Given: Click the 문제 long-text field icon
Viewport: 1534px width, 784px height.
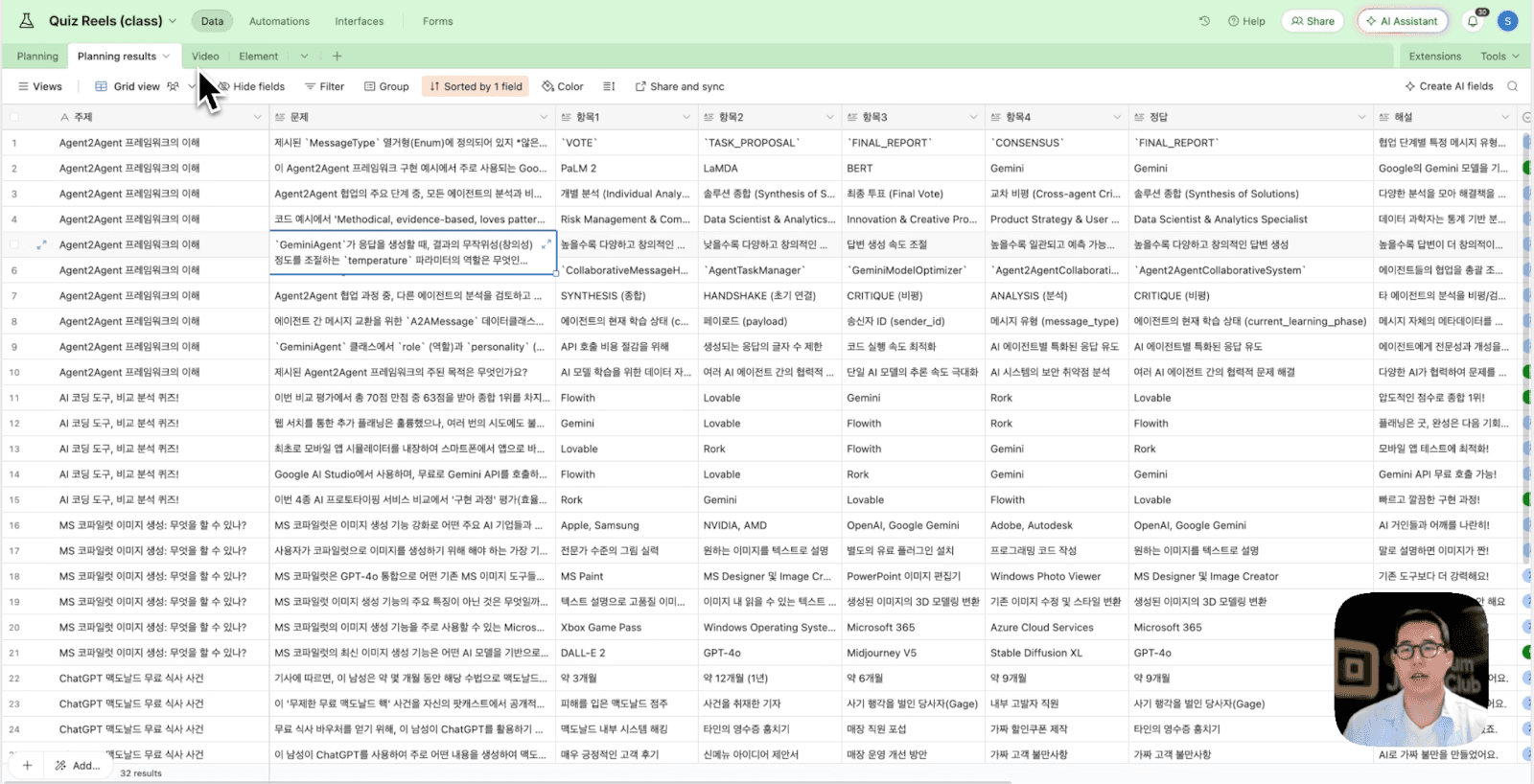Looking at the screenshot, I should pyautogui.click(x=280, y=117).
